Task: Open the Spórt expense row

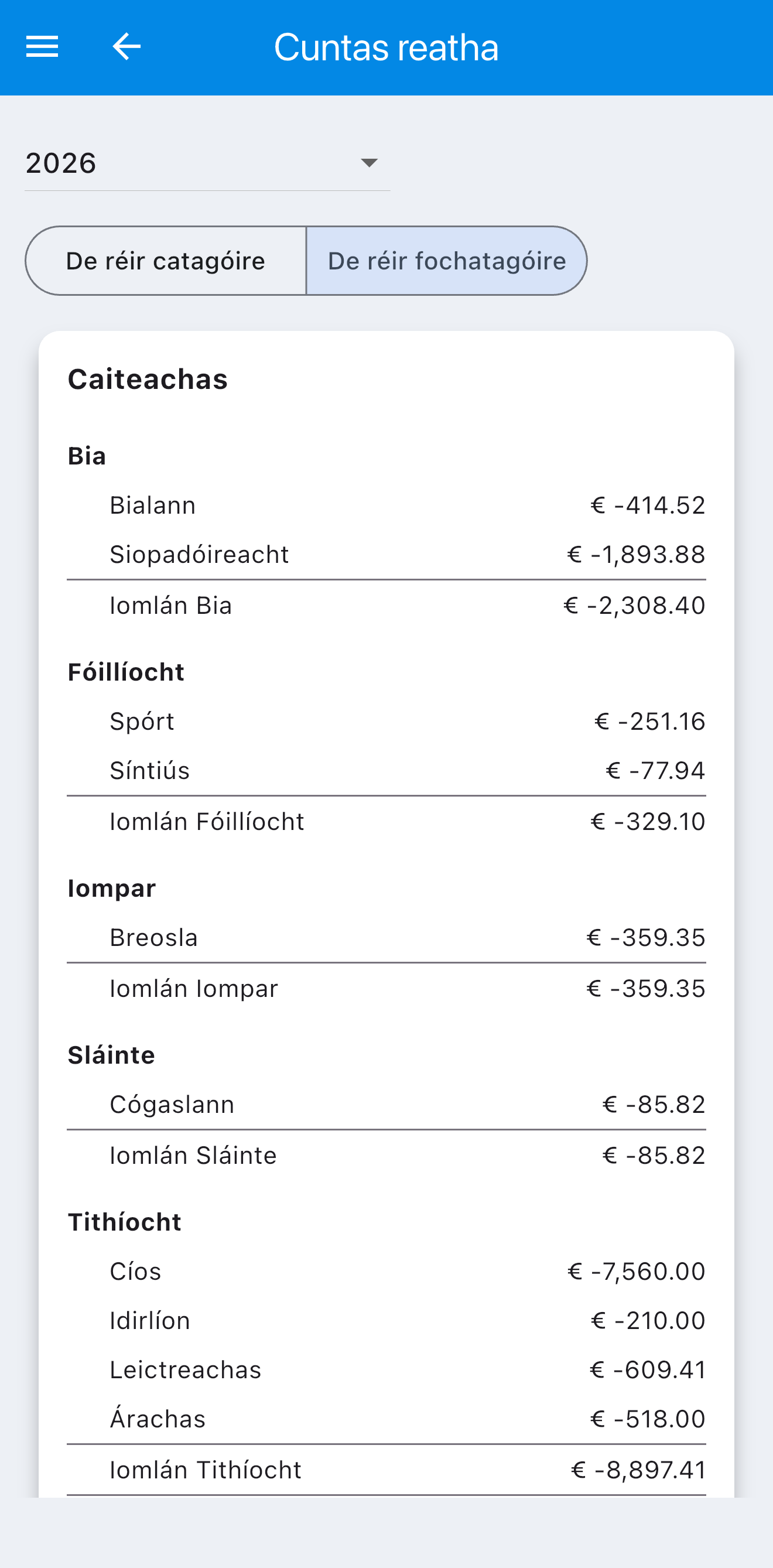Action: click(386, 721)
